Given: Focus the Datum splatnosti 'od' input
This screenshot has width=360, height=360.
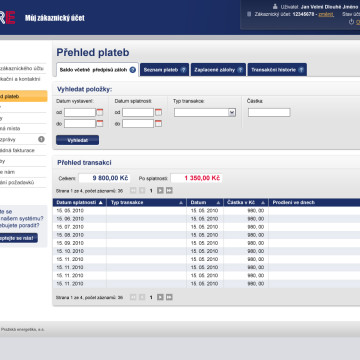Looking at the screenshot, I should [x=138, y=112].
